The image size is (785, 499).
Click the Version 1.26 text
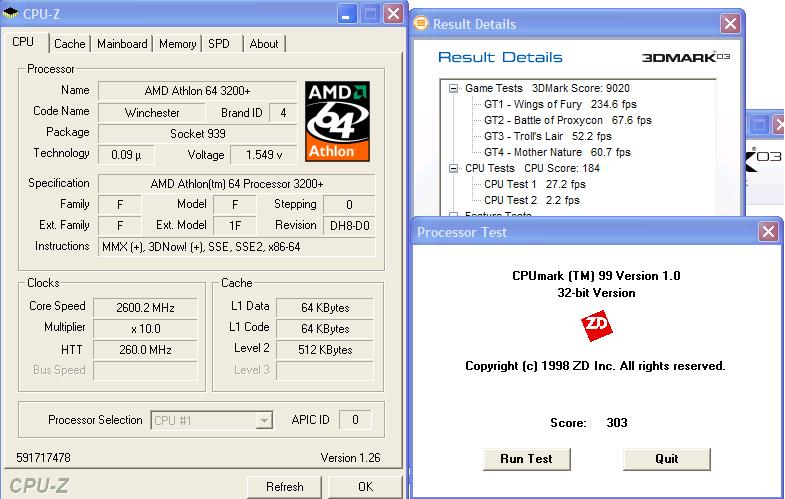350,458
